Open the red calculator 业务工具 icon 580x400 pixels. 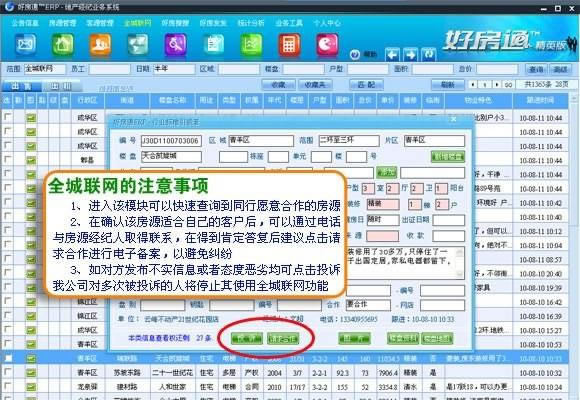(289, 44)
